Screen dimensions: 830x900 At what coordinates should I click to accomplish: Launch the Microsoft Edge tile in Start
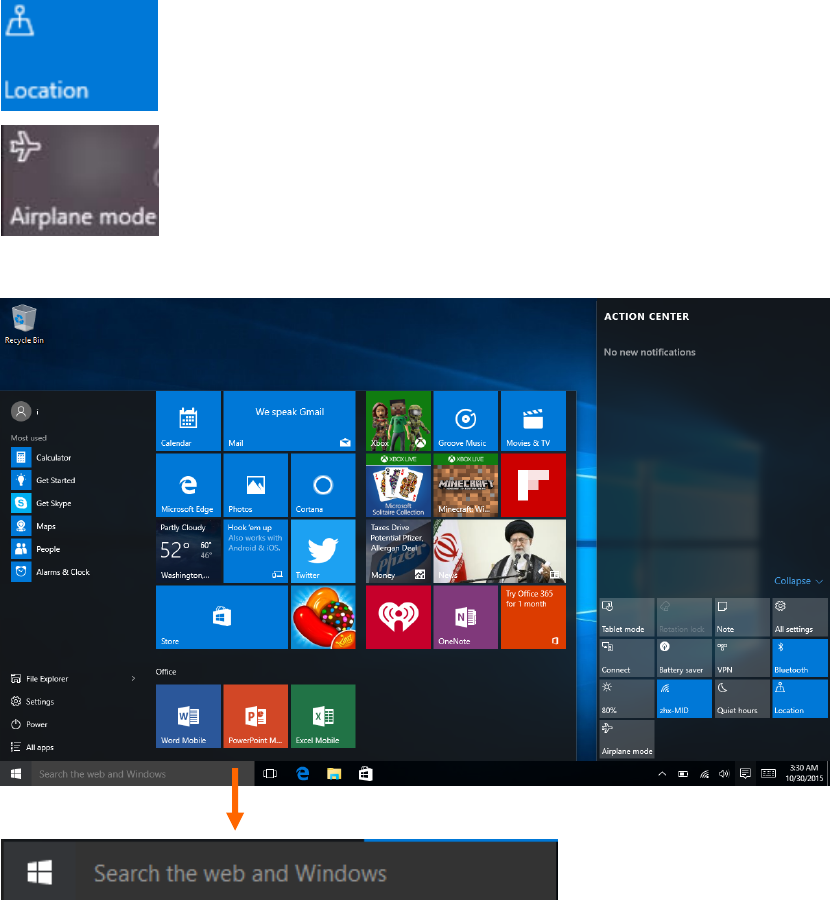[188, 486]
